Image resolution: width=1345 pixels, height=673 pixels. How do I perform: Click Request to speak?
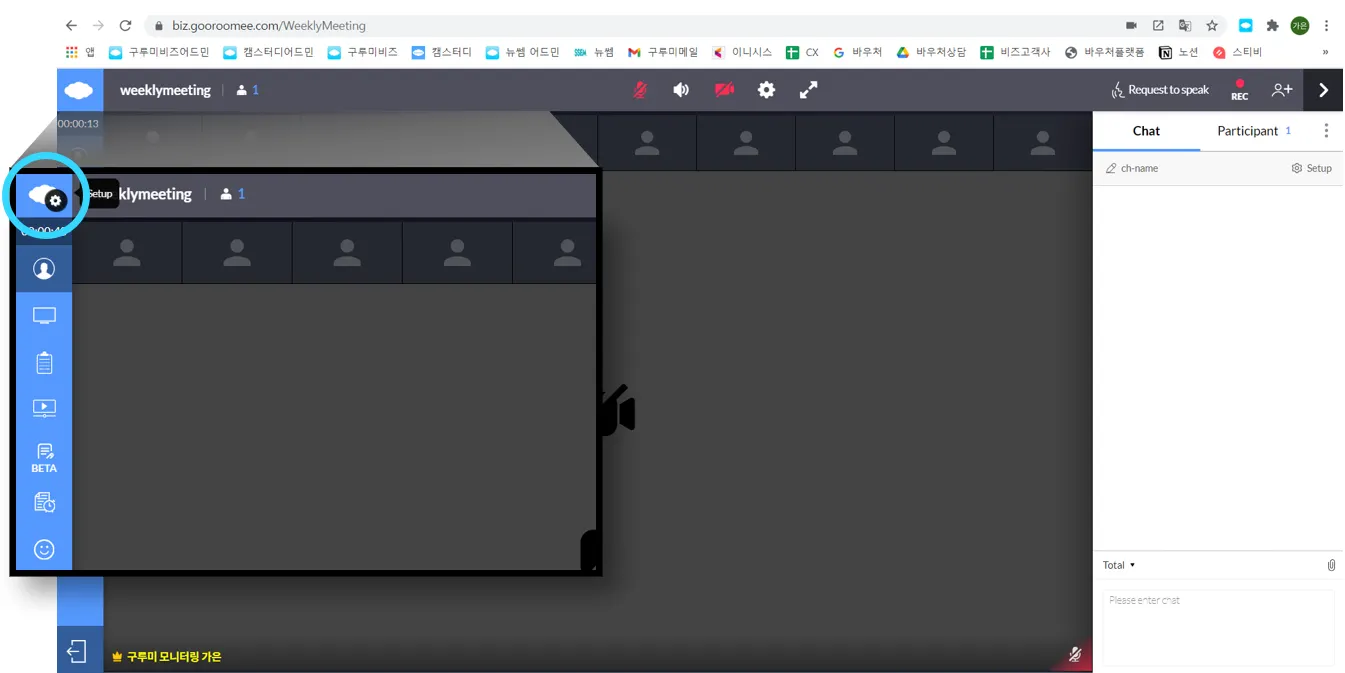[x=1160, y=90]
